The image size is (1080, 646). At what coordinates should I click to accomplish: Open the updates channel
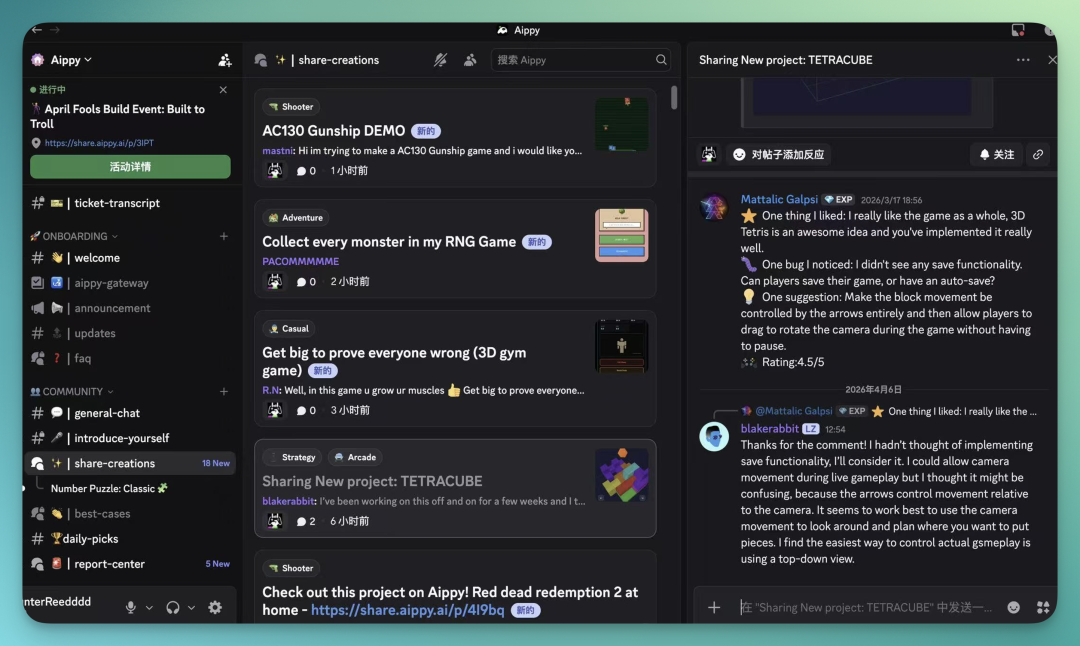point(130,333)
